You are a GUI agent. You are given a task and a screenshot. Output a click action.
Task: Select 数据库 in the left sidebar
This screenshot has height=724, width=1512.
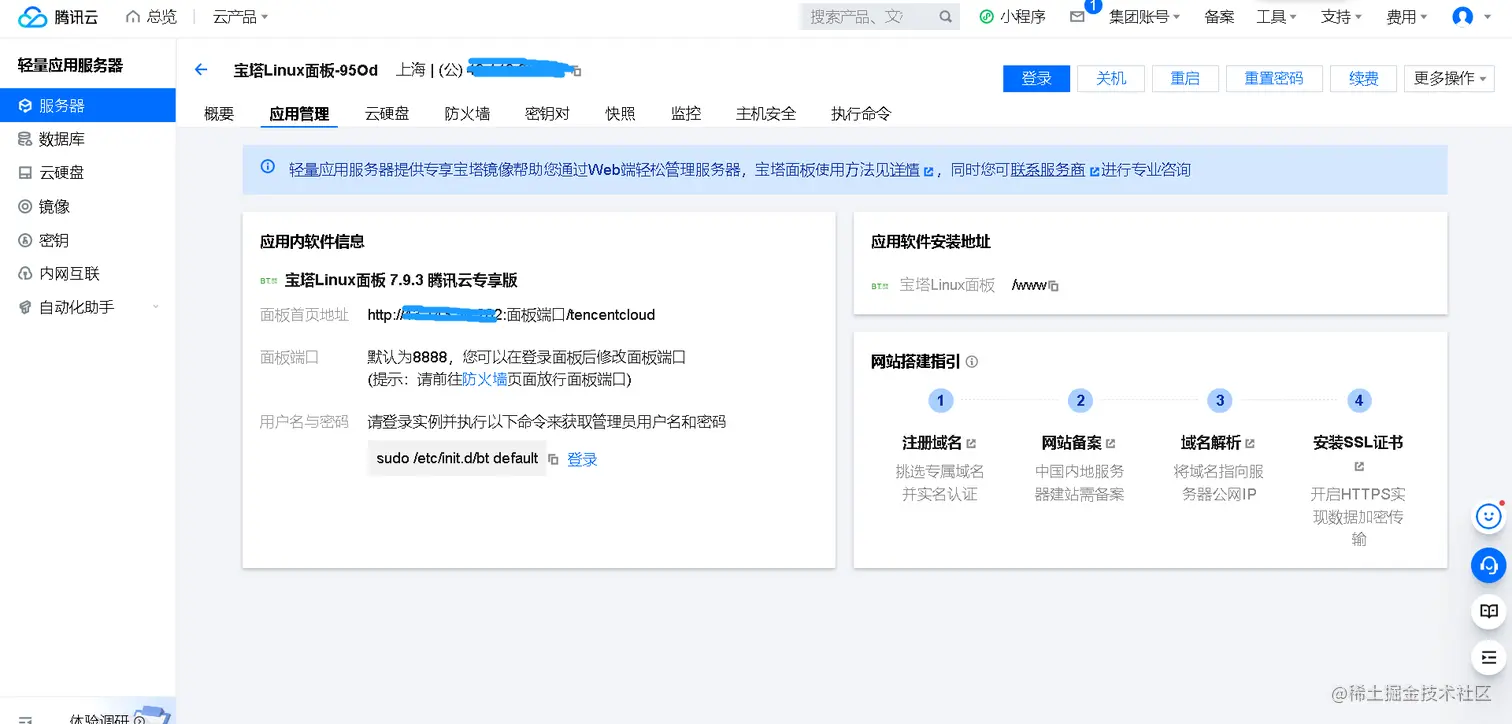click(x=58, y=139)
